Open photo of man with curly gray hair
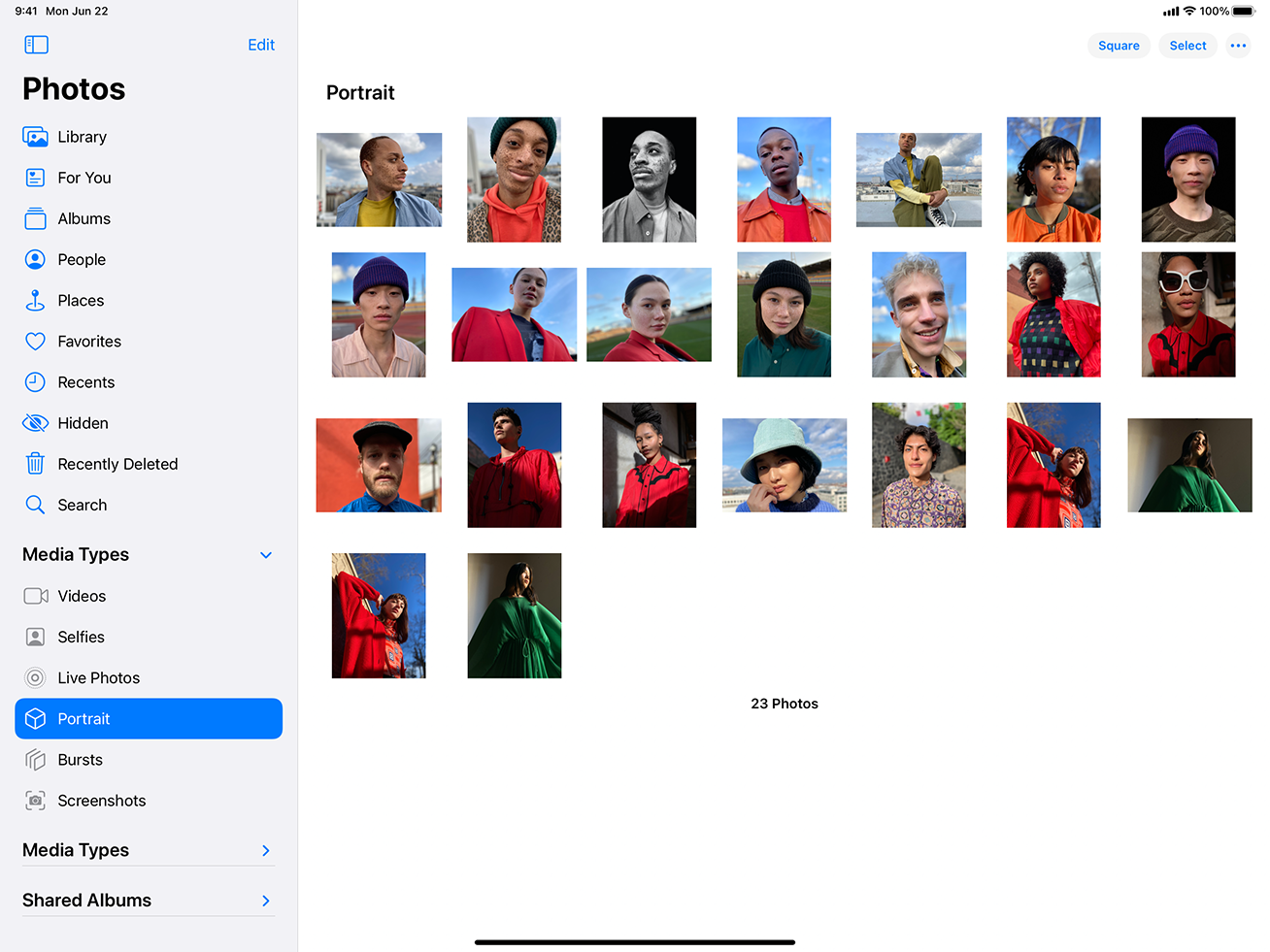 [919, 314]
